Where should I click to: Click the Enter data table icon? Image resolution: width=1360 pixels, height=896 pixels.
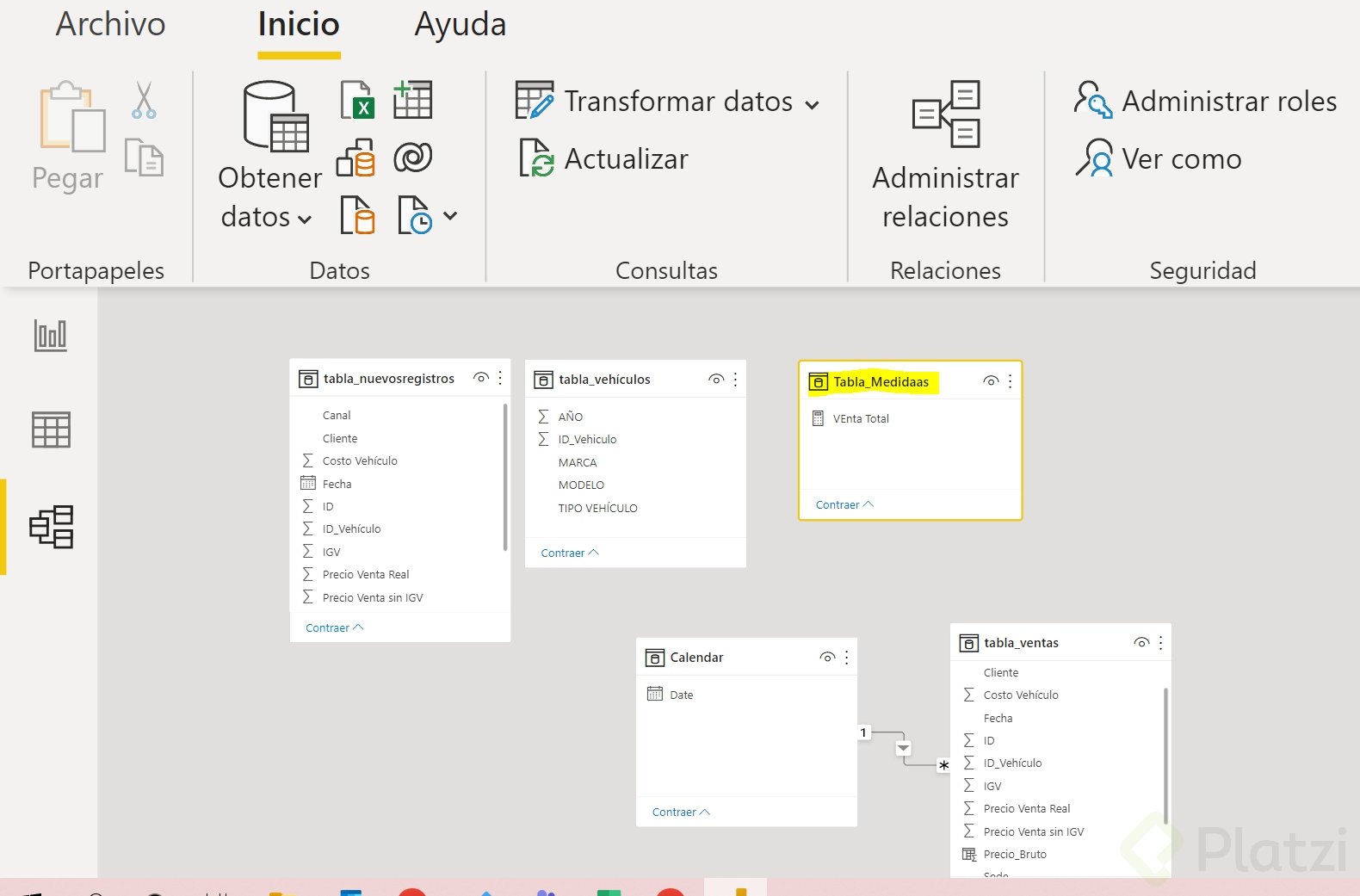point(412,100)
